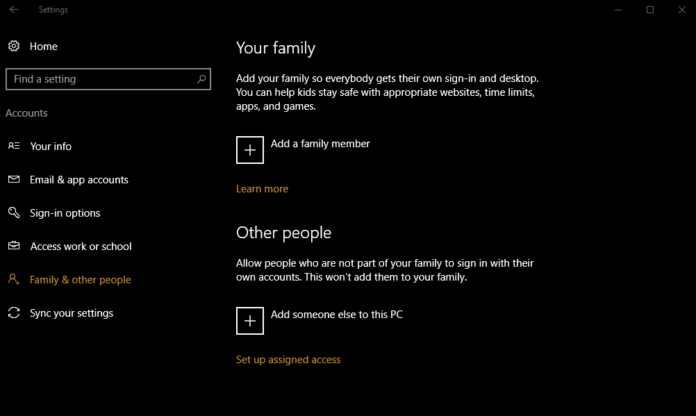
Task: Open Email & app accounts section
Action: click(x=79, y=180)
